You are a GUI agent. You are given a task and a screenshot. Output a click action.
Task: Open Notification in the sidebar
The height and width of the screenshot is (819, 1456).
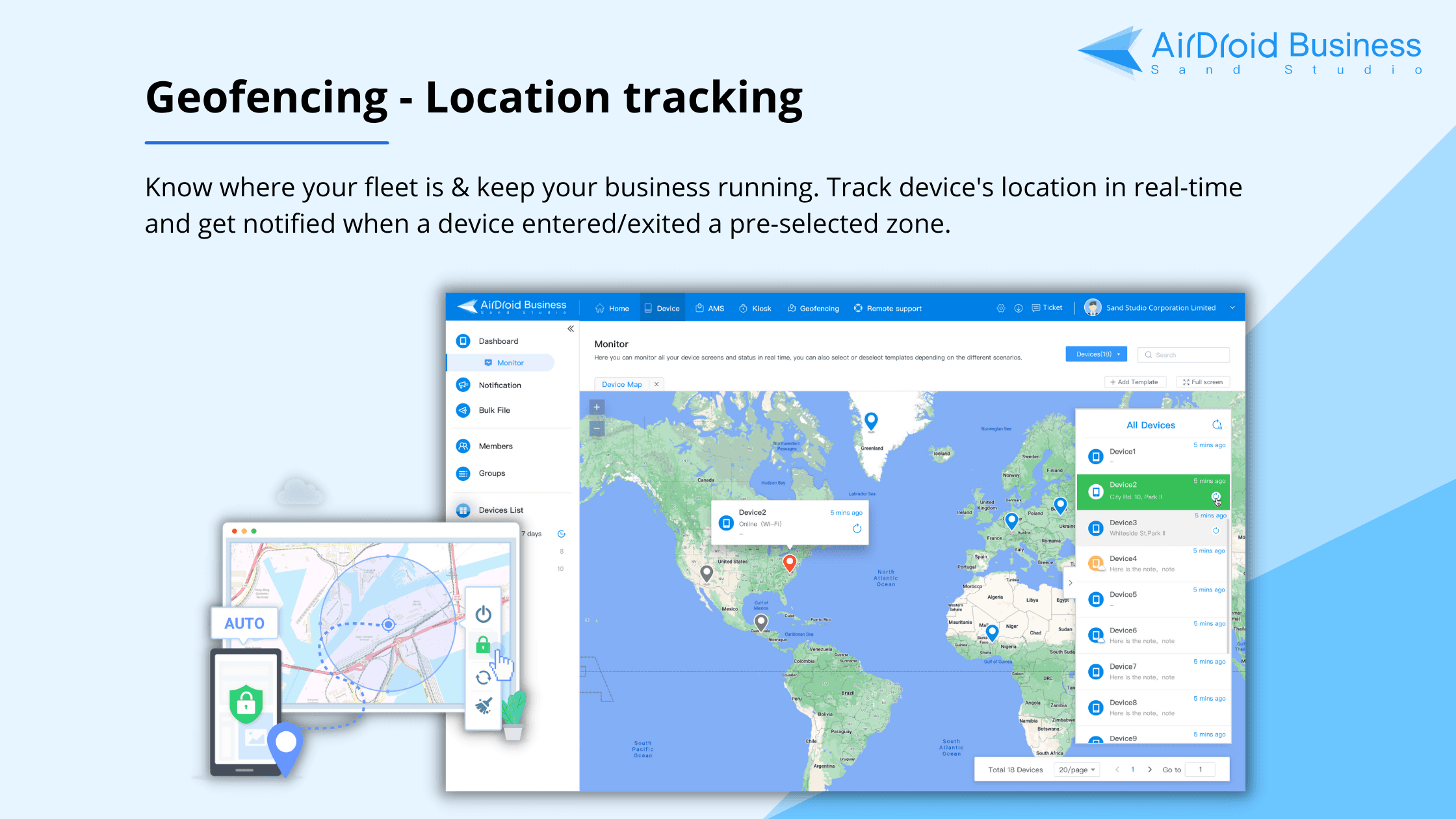pyautogui.click(x=499, y=385)
